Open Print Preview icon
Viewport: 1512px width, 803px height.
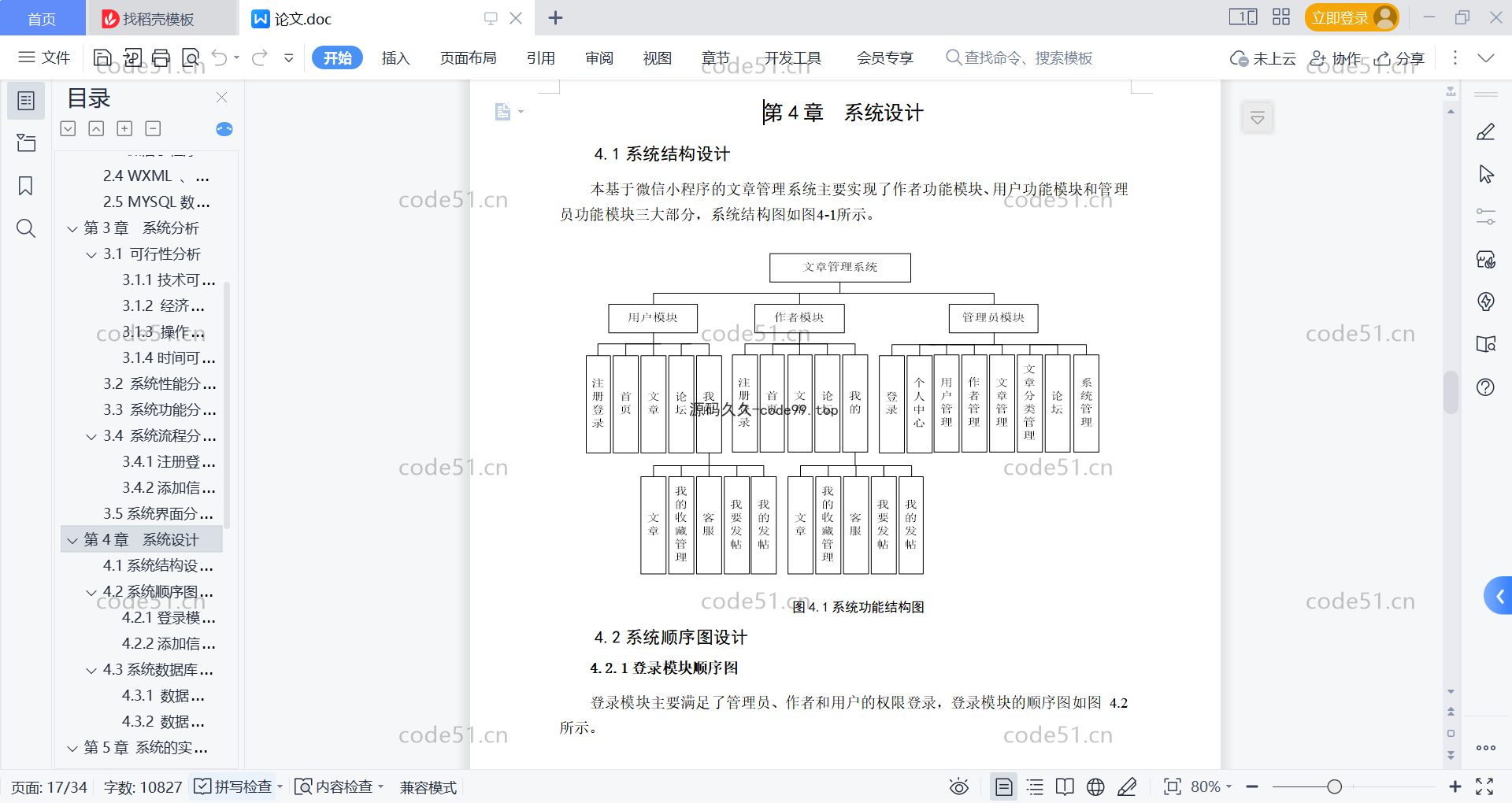(191, 57)
